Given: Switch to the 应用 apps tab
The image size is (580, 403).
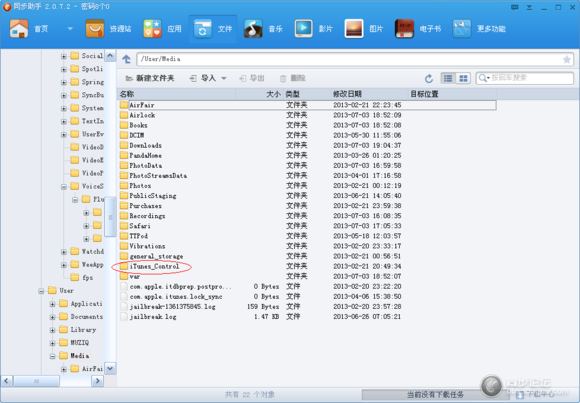Looking at the screenshot, I should (x=163, y=28).
